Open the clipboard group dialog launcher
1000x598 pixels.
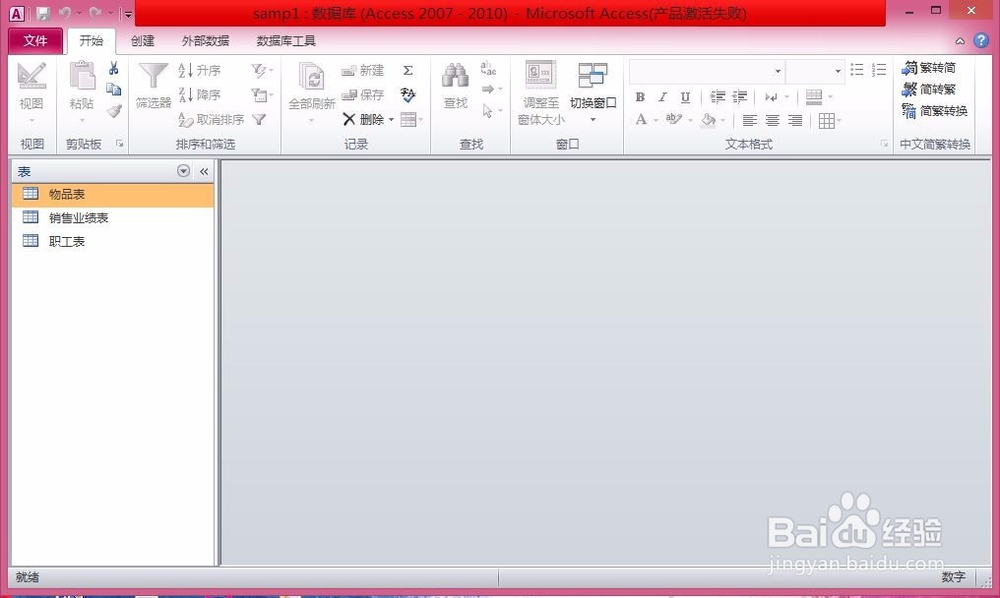119,144
